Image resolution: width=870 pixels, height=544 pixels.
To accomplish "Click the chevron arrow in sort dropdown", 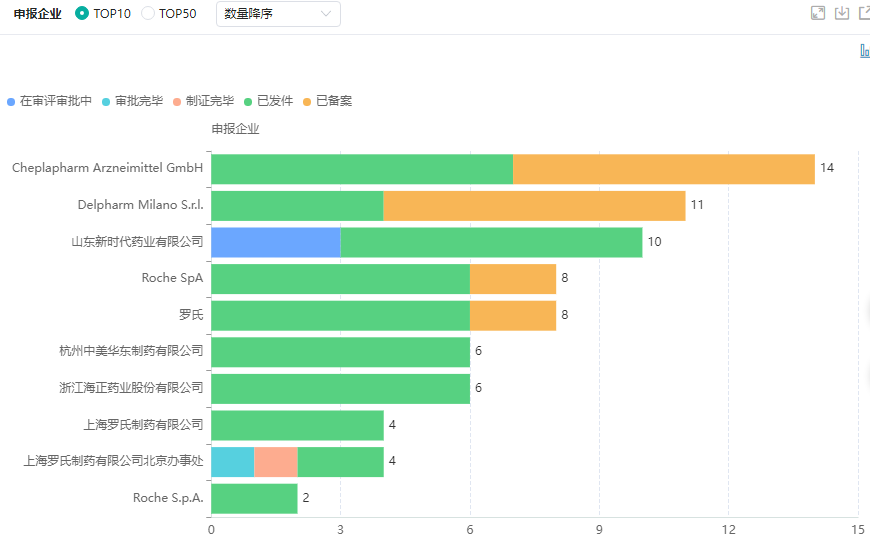I will [x=326, y=14].
